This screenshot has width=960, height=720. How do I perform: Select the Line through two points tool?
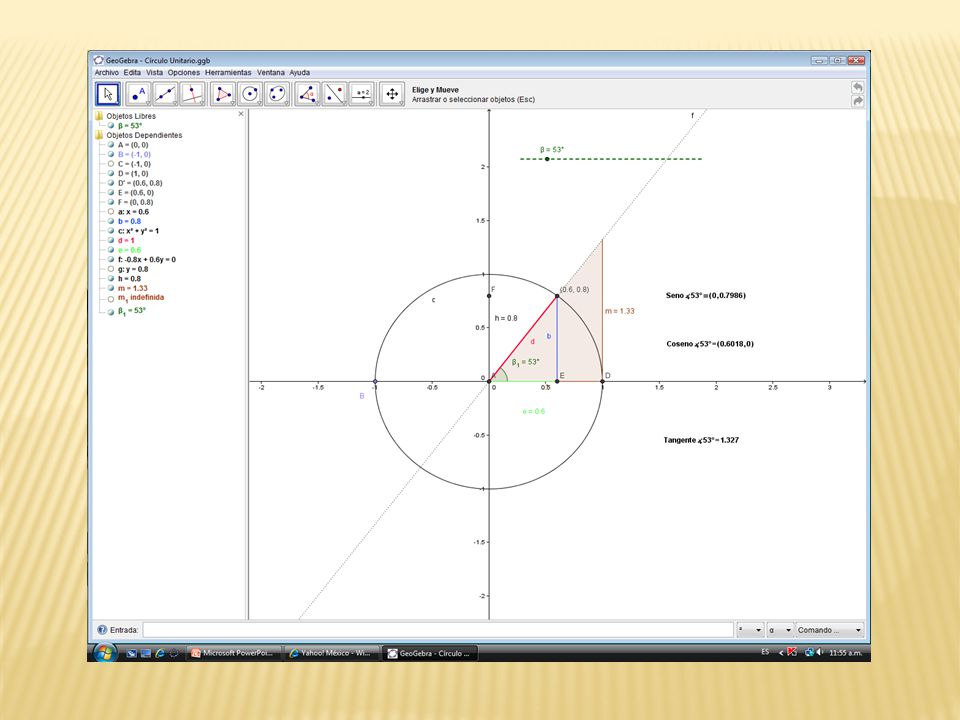[165, 94]
